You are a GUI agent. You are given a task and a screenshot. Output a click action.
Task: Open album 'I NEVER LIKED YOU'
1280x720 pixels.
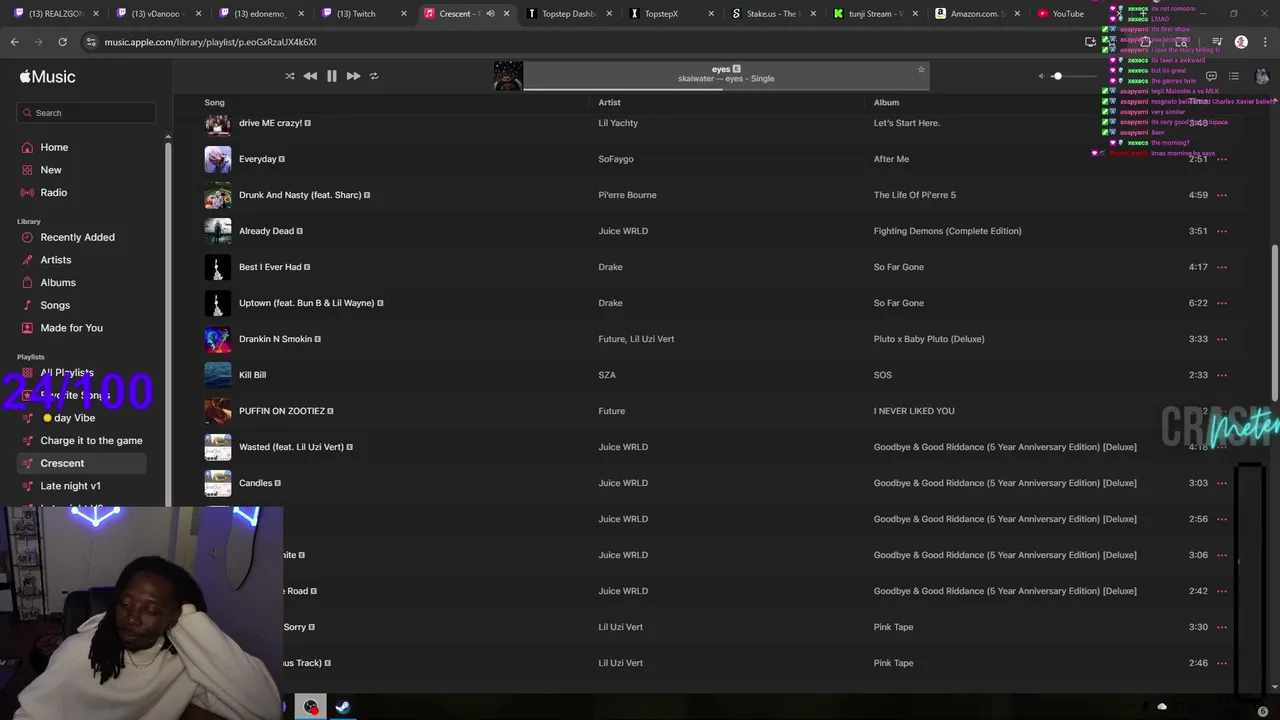[x=914, y=411]
